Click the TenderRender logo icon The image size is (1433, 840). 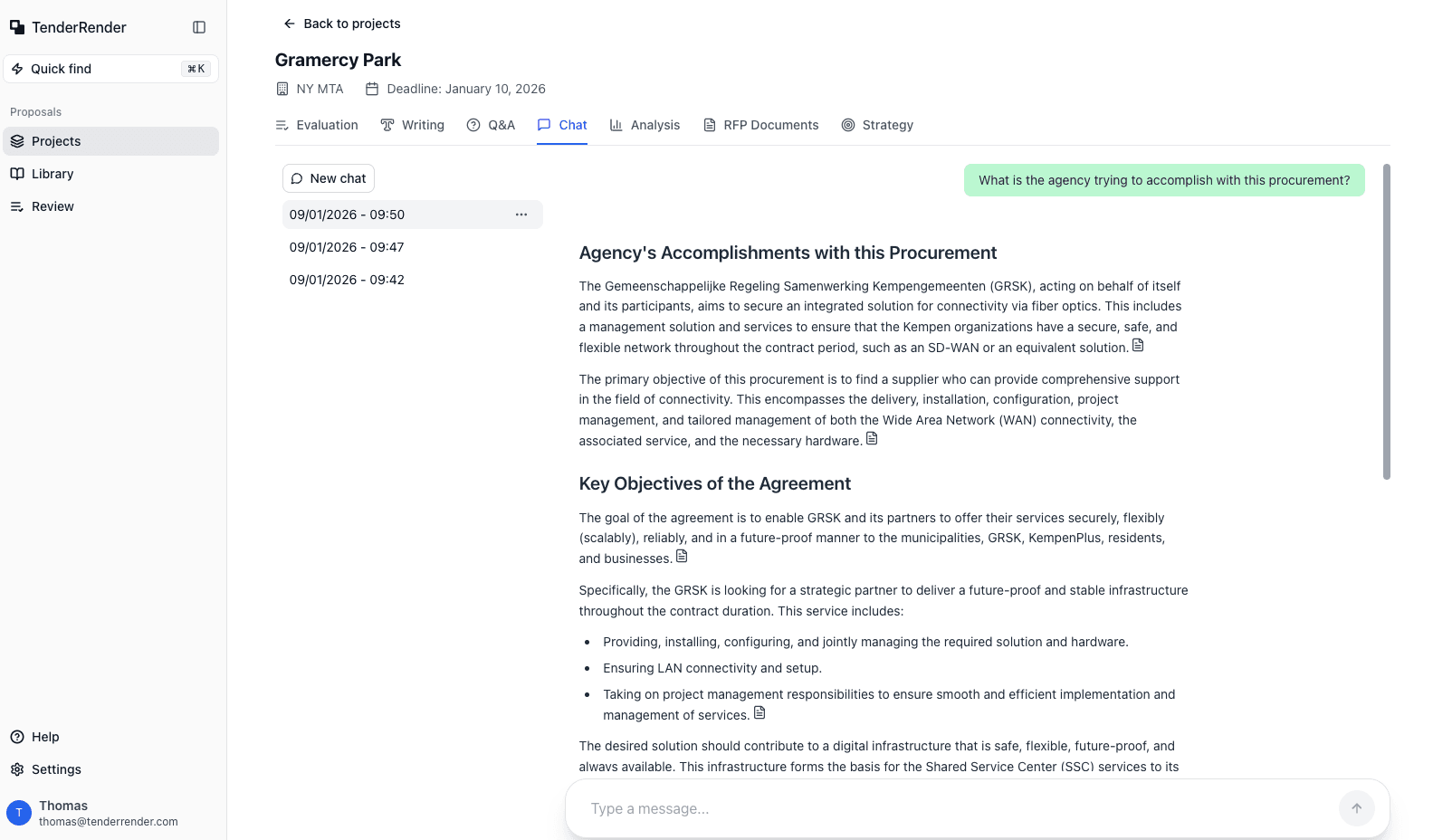pos(17,27)
